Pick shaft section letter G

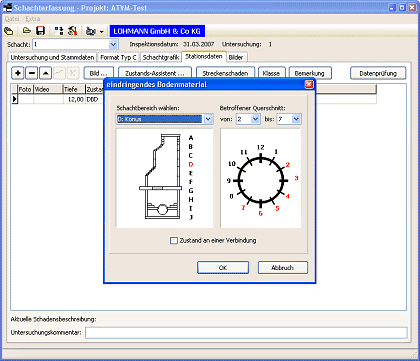pyautogui.click(x=191, y=191)
